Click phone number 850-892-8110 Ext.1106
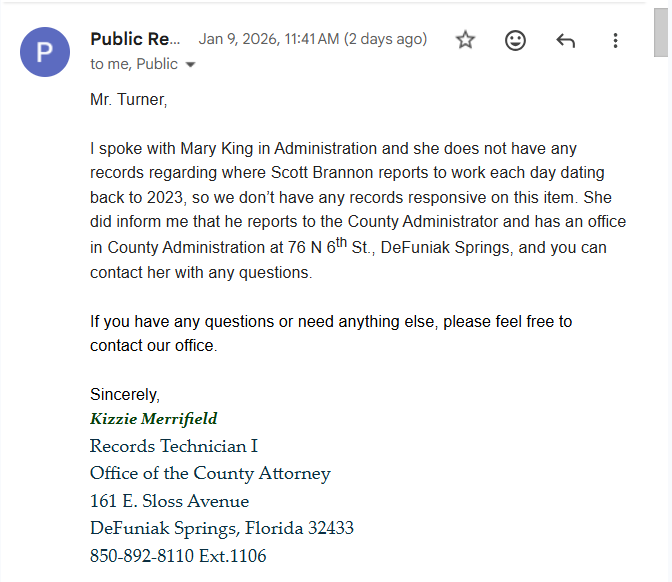672x582 pixels. (178, 556)
